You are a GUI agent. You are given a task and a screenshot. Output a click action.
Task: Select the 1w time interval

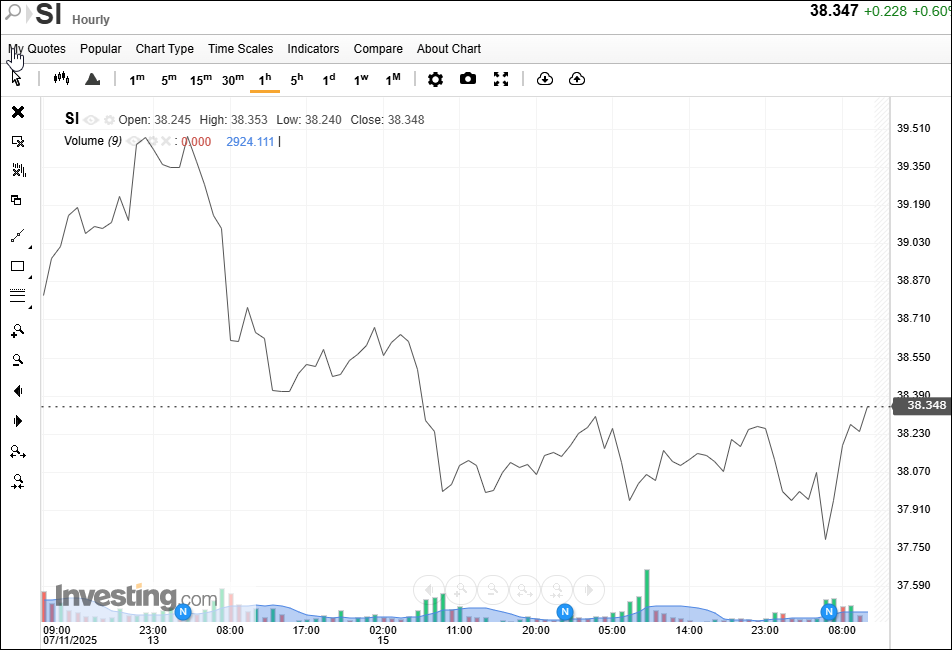[x=361, y=79]
